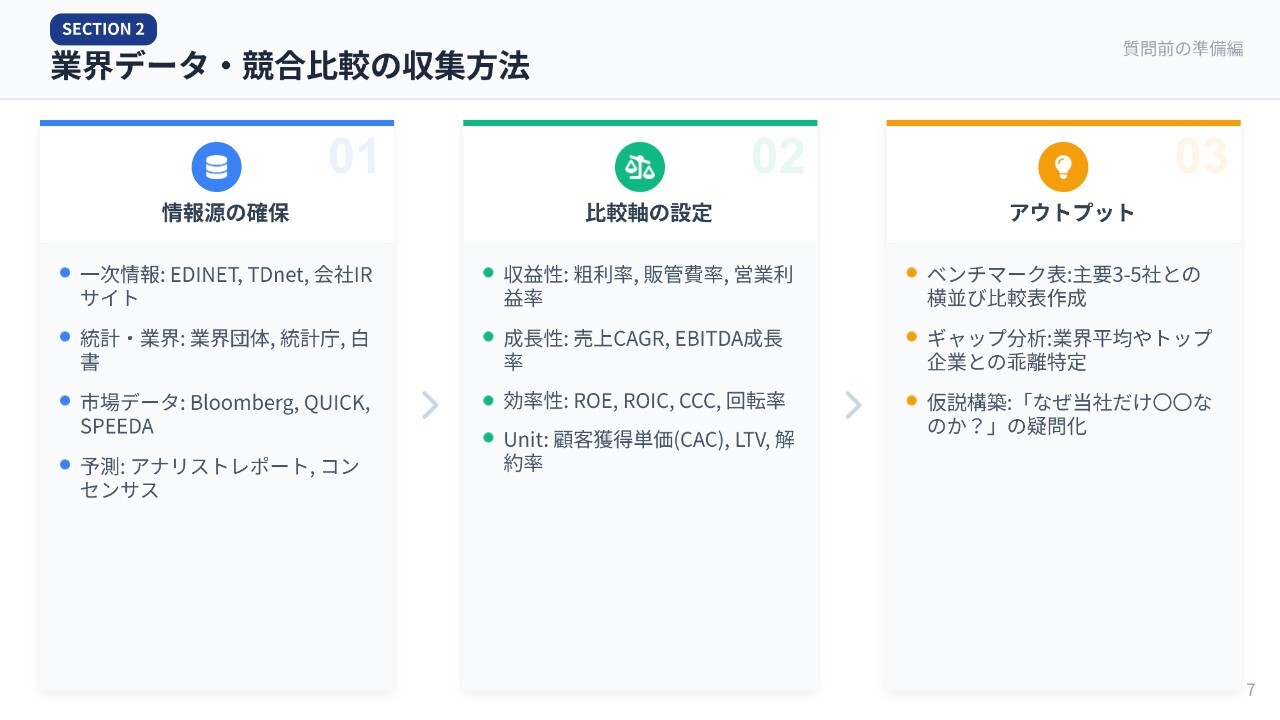The width and height of the screenshot is (1280, 720).
Task: Click the orange lightbulb icon
Action: (1063, 167)
